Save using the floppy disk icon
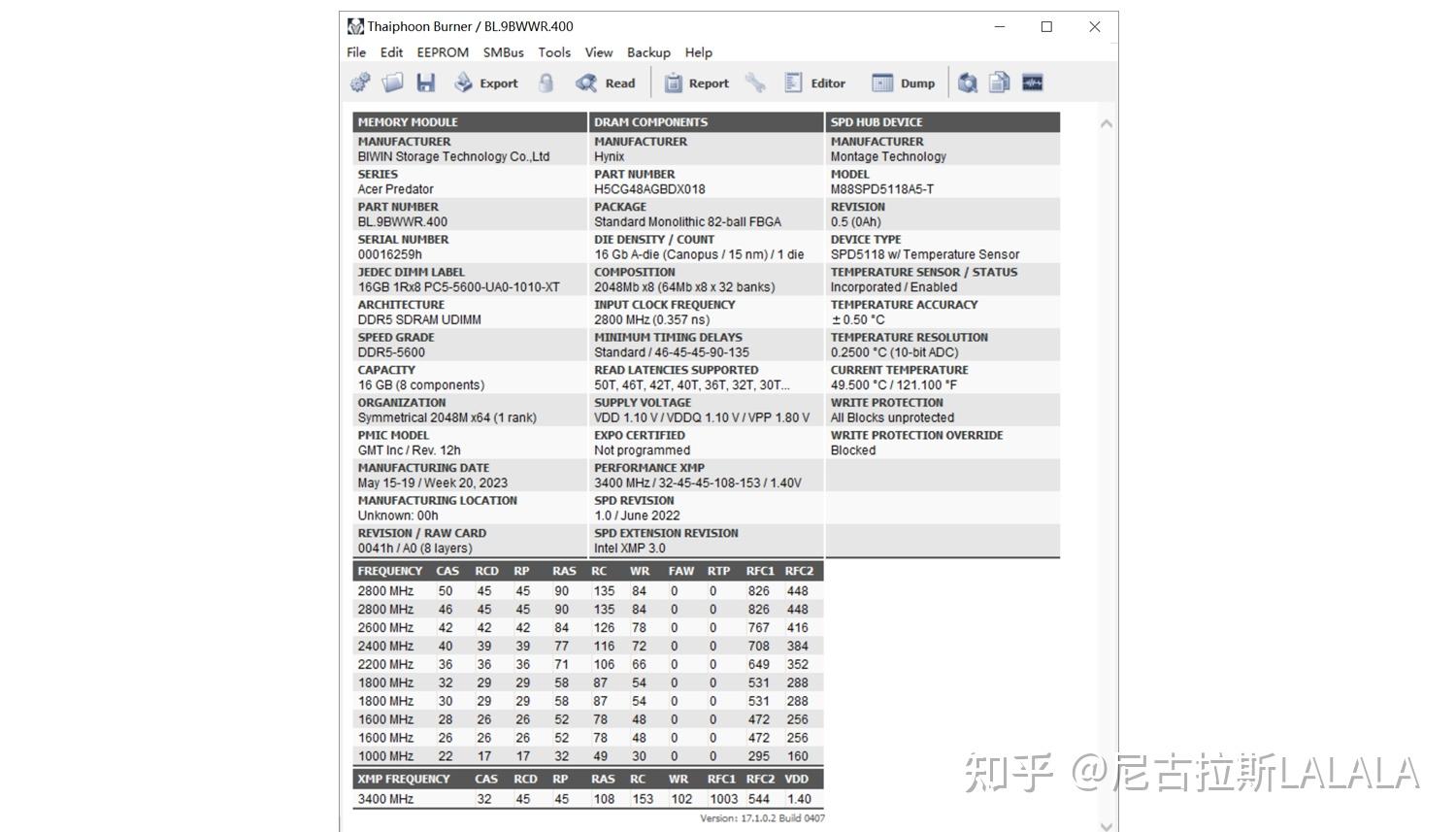The width and height of the screenshot is (1456, 832). click(x=426, y=83)
